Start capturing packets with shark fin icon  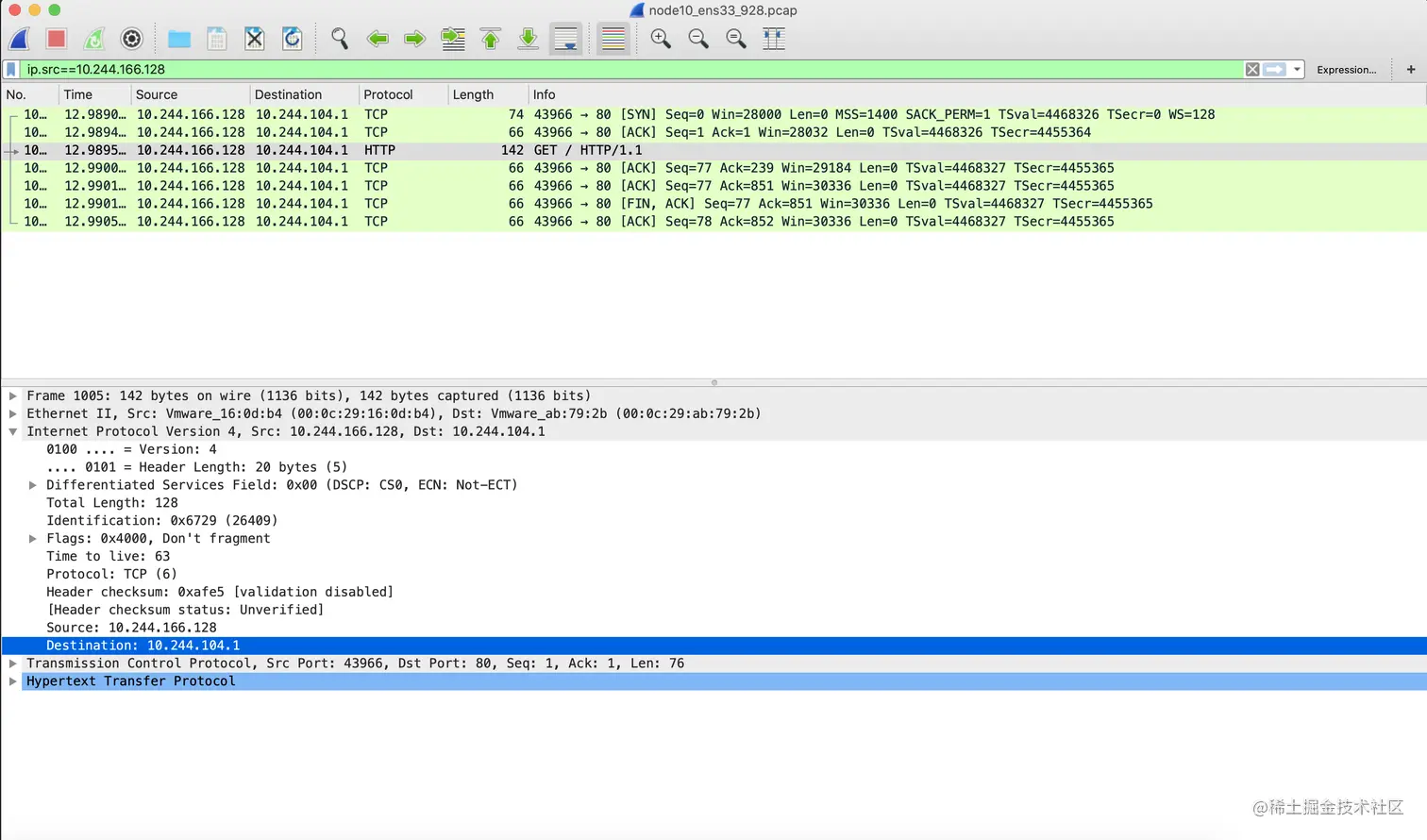point(19,39)
